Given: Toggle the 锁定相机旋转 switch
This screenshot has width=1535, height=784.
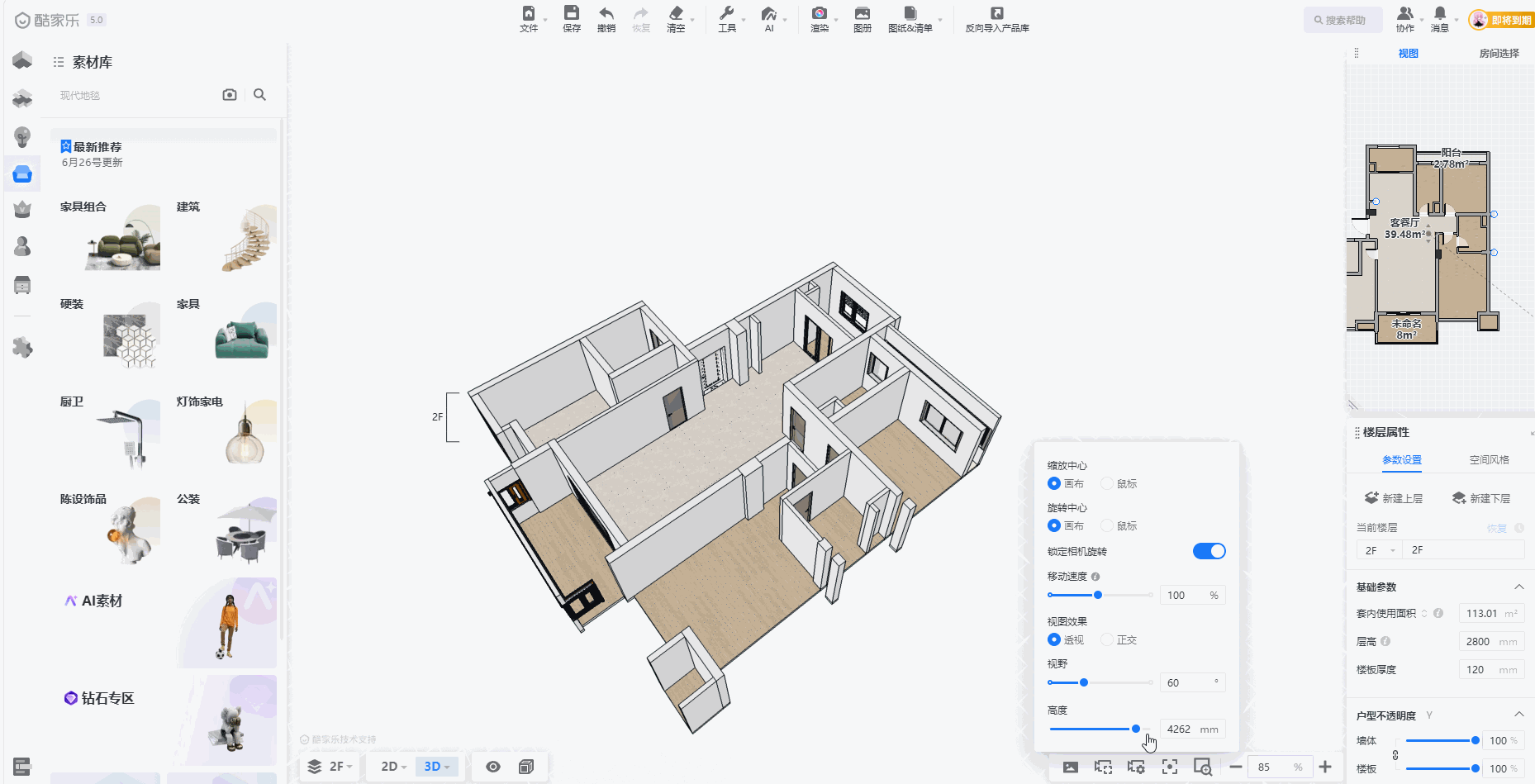Looking at the screenshot, I should 1209,551.
